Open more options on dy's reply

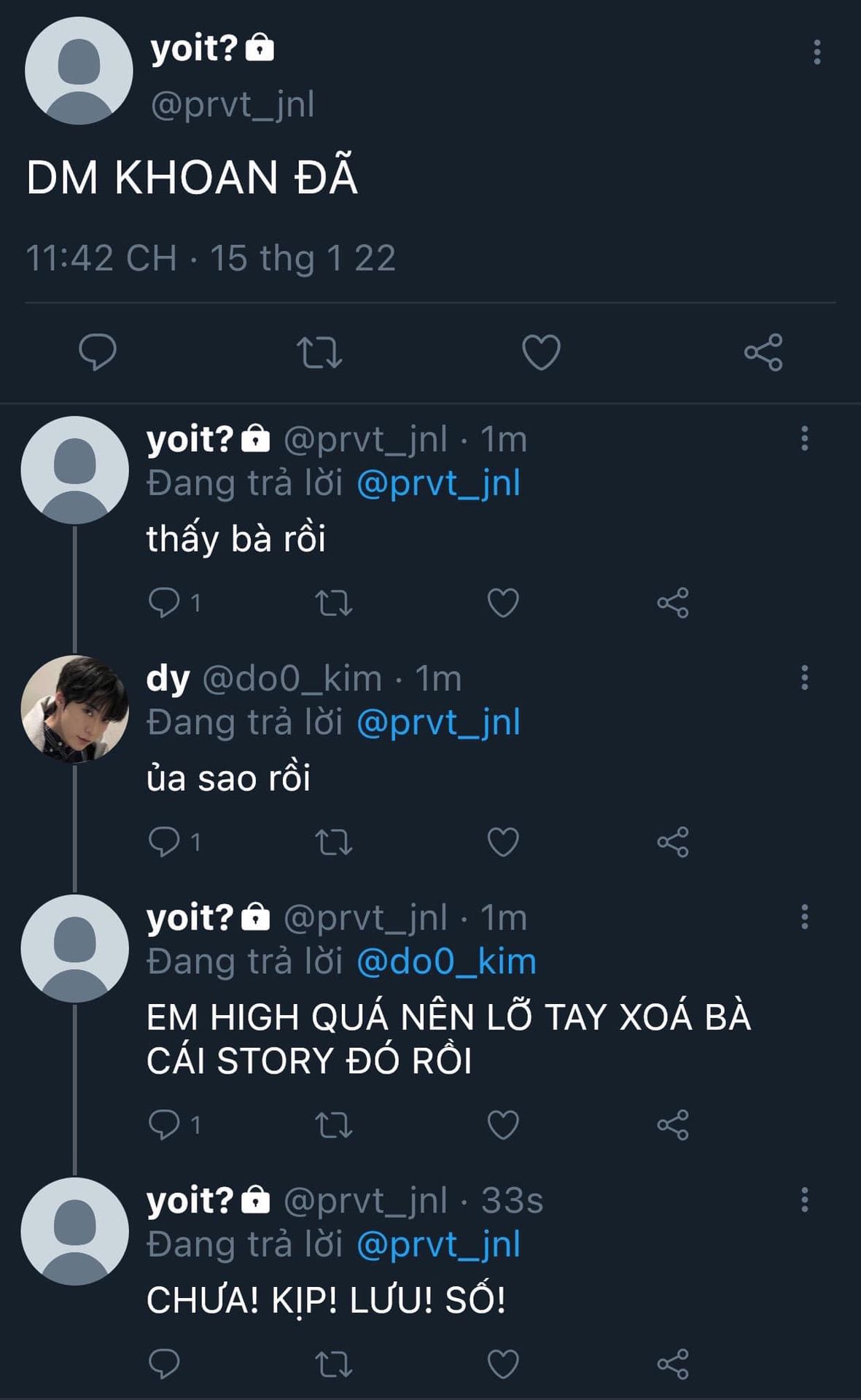(804, 677)
